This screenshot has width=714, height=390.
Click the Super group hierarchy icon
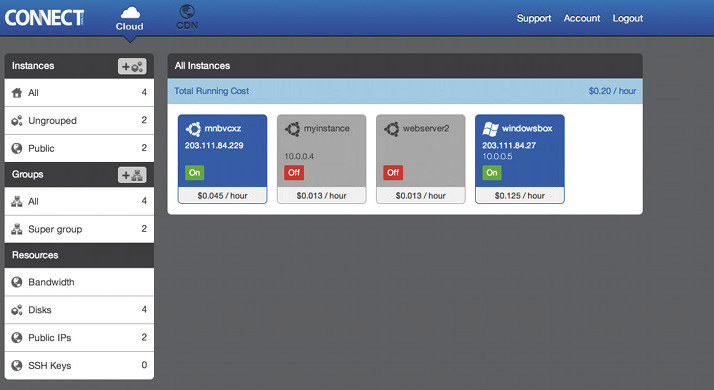tap(17, 229)
